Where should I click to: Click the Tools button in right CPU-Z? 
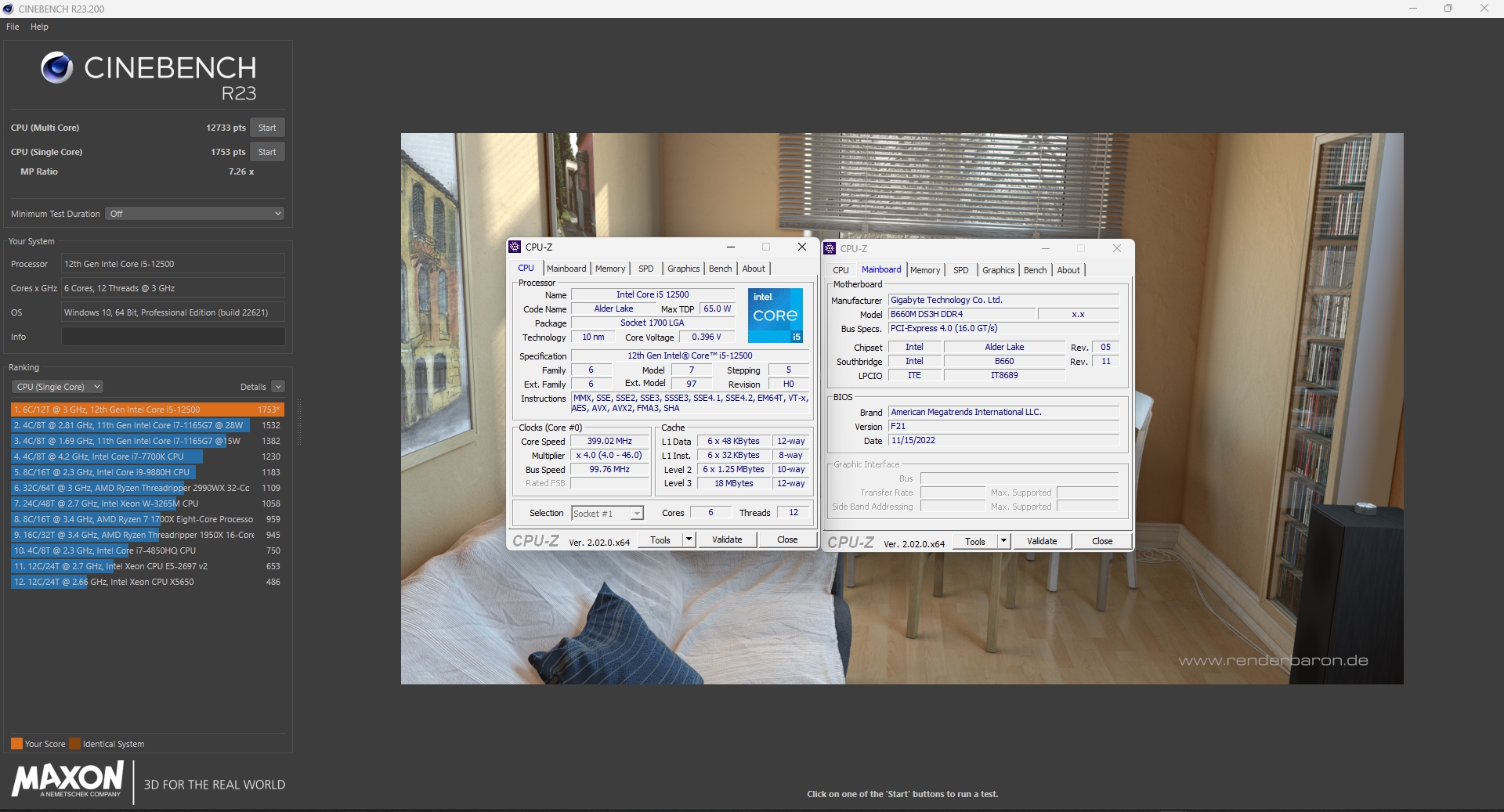point(975,541)
